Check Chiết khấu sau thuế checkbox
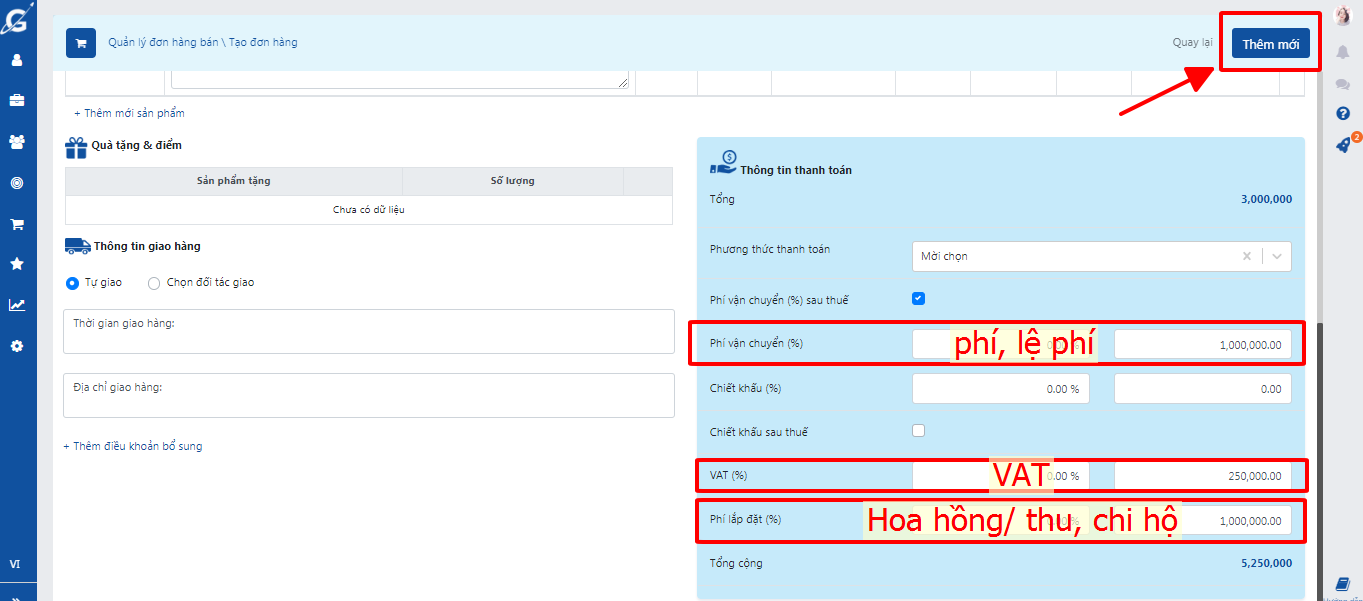 (919, 430)
